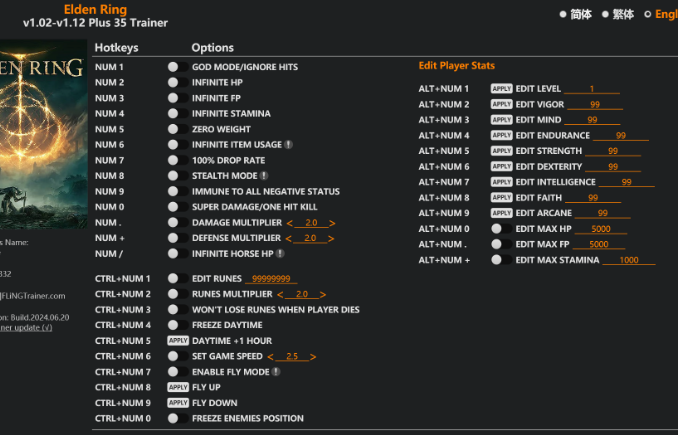
Task: Click the Options column header
Action: (213, 48)
